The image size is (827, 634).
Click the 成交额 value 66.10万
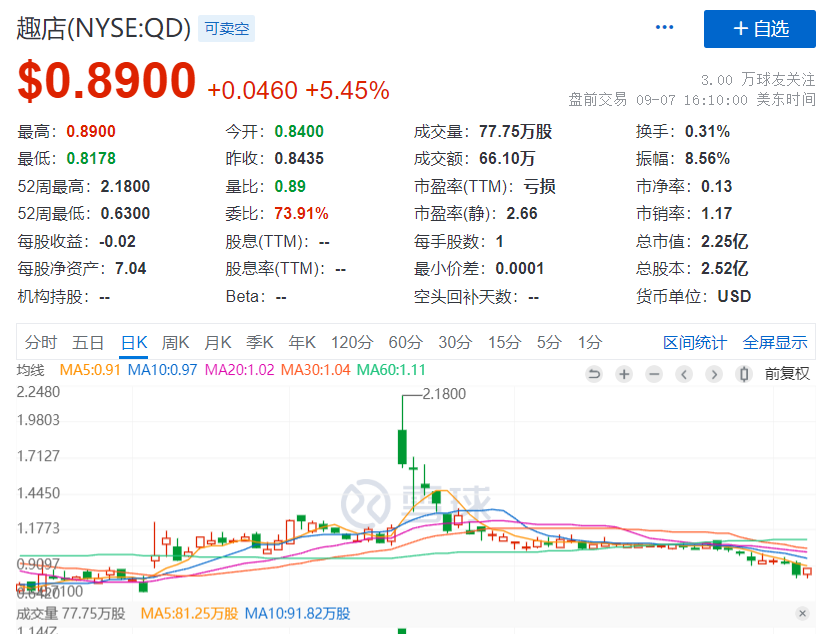click(x=507, y=158)
